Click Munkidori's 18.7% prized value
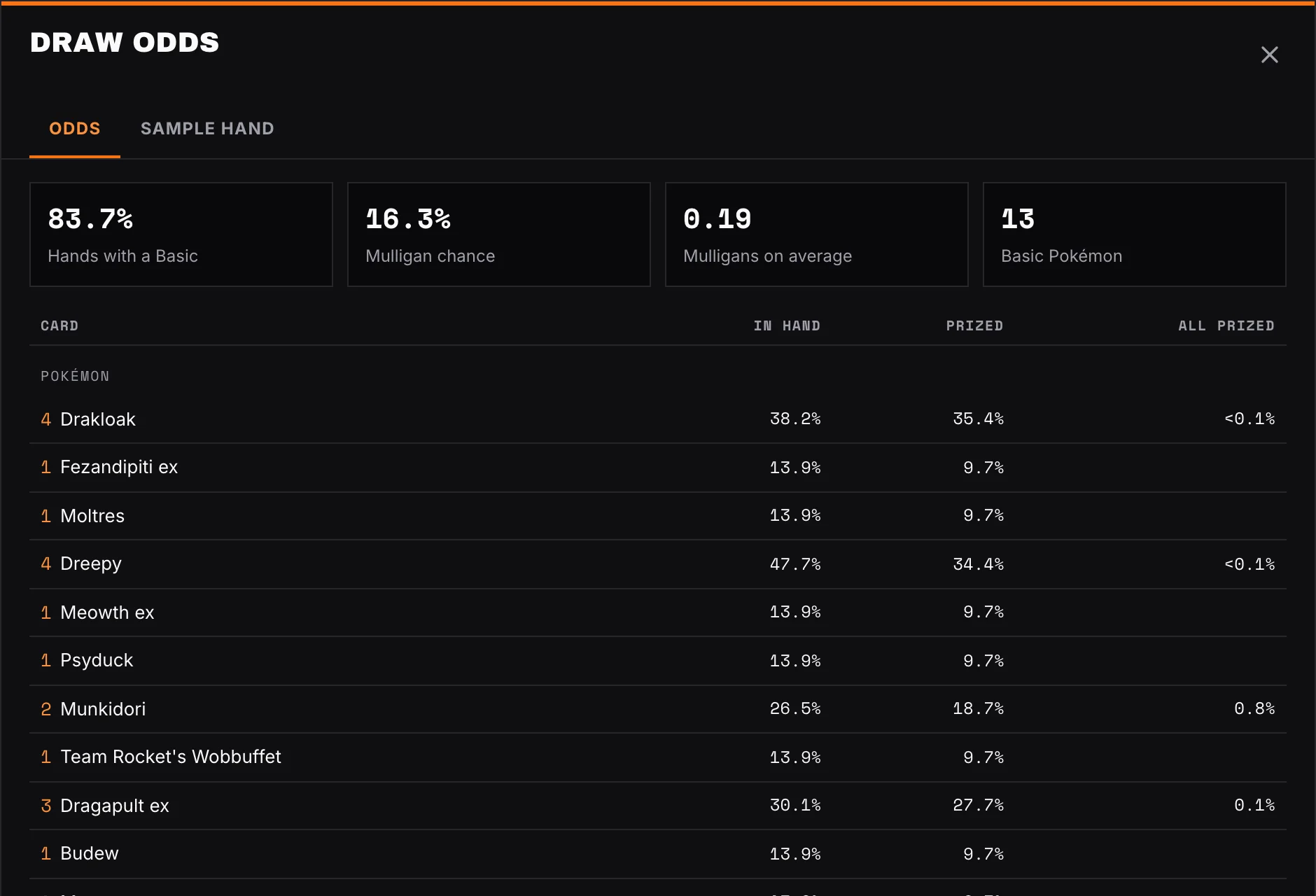The image size is (1316, 896). pos(979,708)
